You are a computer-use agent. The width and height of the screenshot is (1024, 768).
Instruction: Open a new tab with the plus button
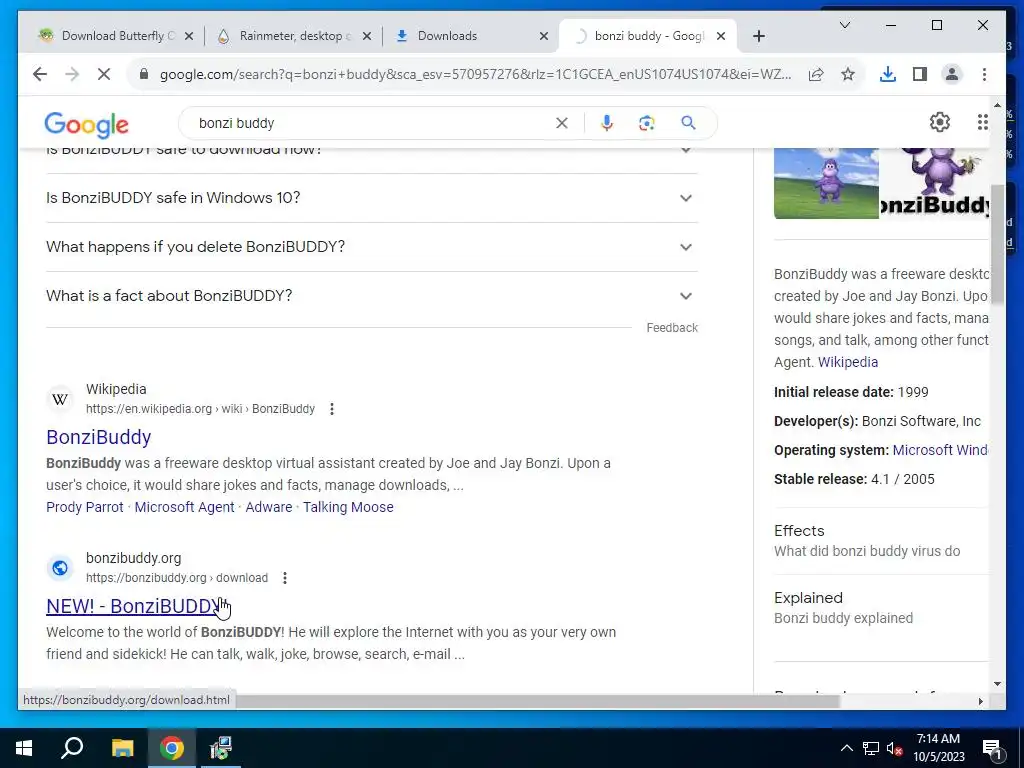pos(758,36)
